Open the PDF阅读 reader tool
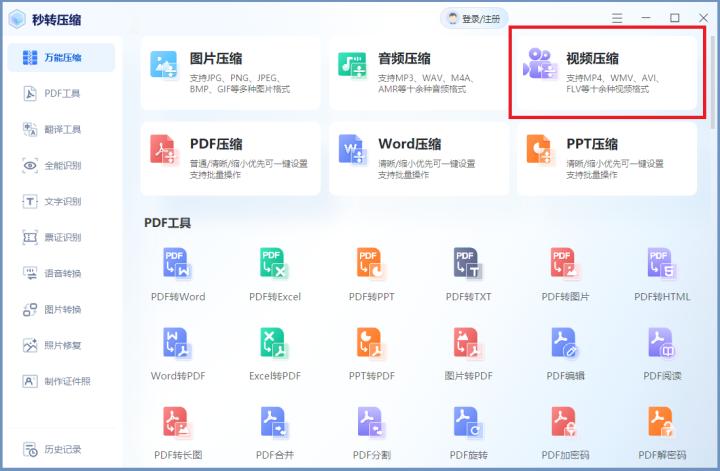720x471 pixels. tap(662, 354)
